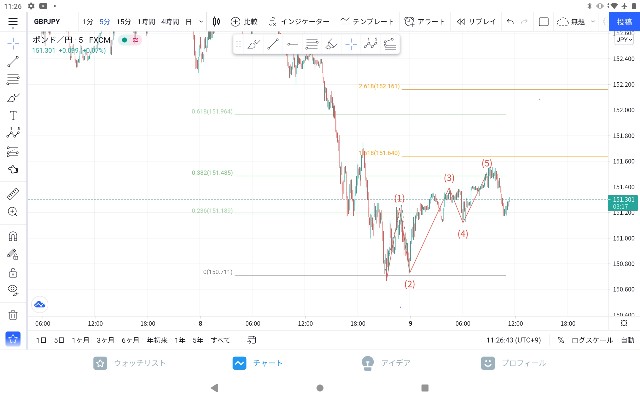Grab the floating toolbar drag handle
The width and height of the screenshot is (640, 400).
(239, 44)
